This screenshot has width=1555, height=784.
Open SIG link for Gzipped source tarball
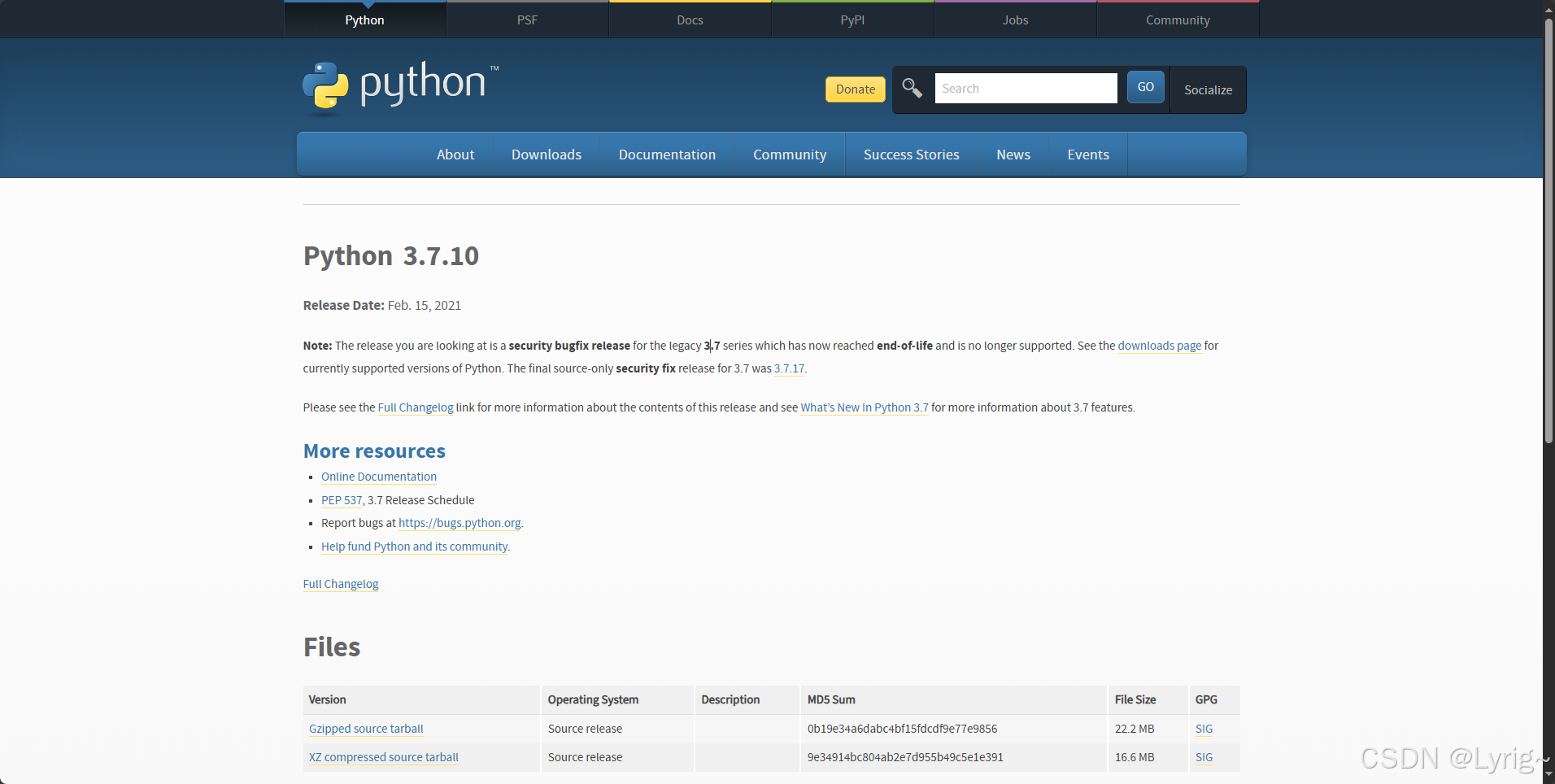[x=1204, y=729]
